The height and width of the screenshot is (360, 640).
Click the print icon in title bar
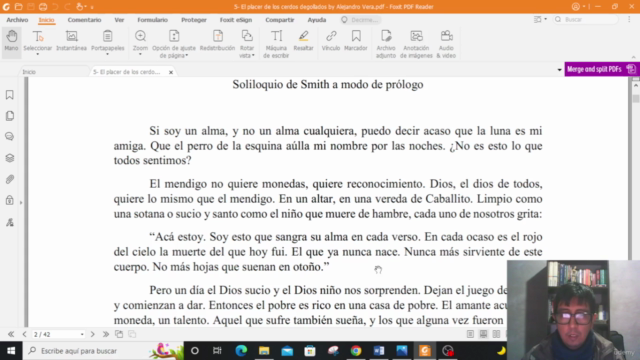pos(43,7)
